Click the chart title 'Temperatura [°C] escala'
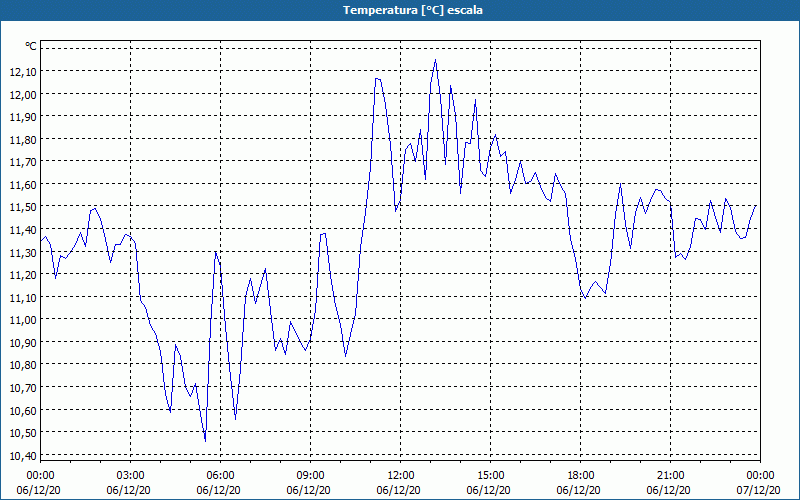 413,10
